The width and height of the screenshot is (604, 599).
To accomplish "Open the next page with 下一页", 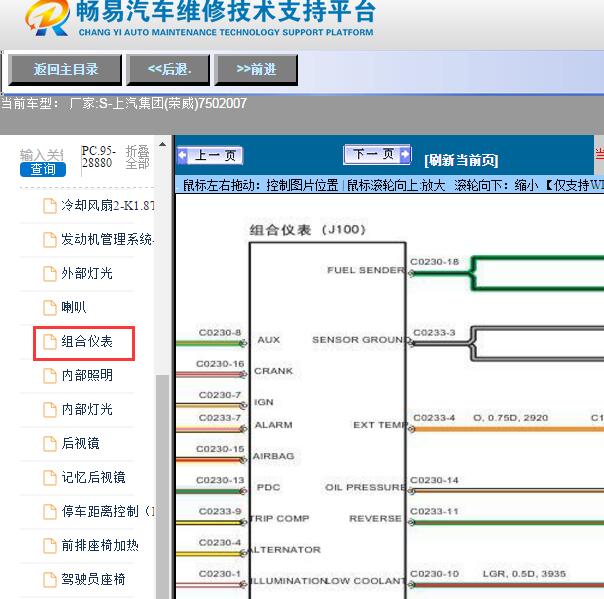I will coord(377,155).
